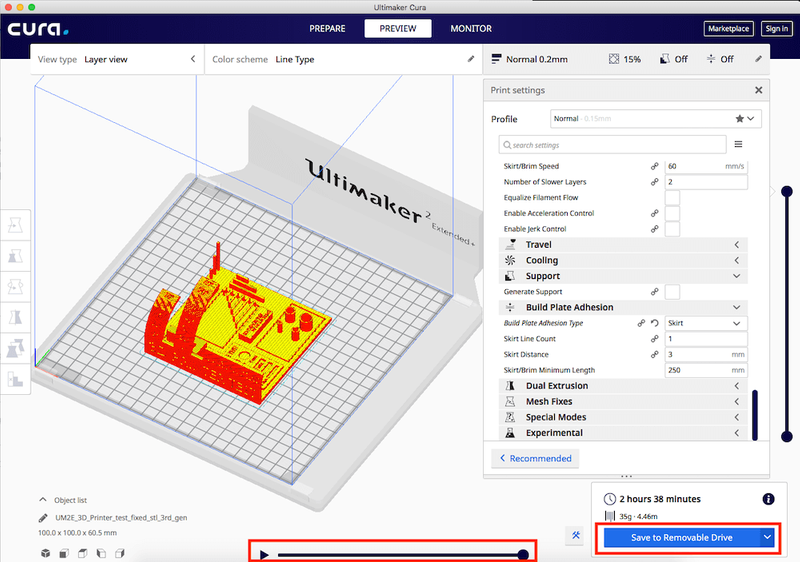Switch to the MONITOR tab
The width and height of the screenshot is (800, 562).
[470, 29]
